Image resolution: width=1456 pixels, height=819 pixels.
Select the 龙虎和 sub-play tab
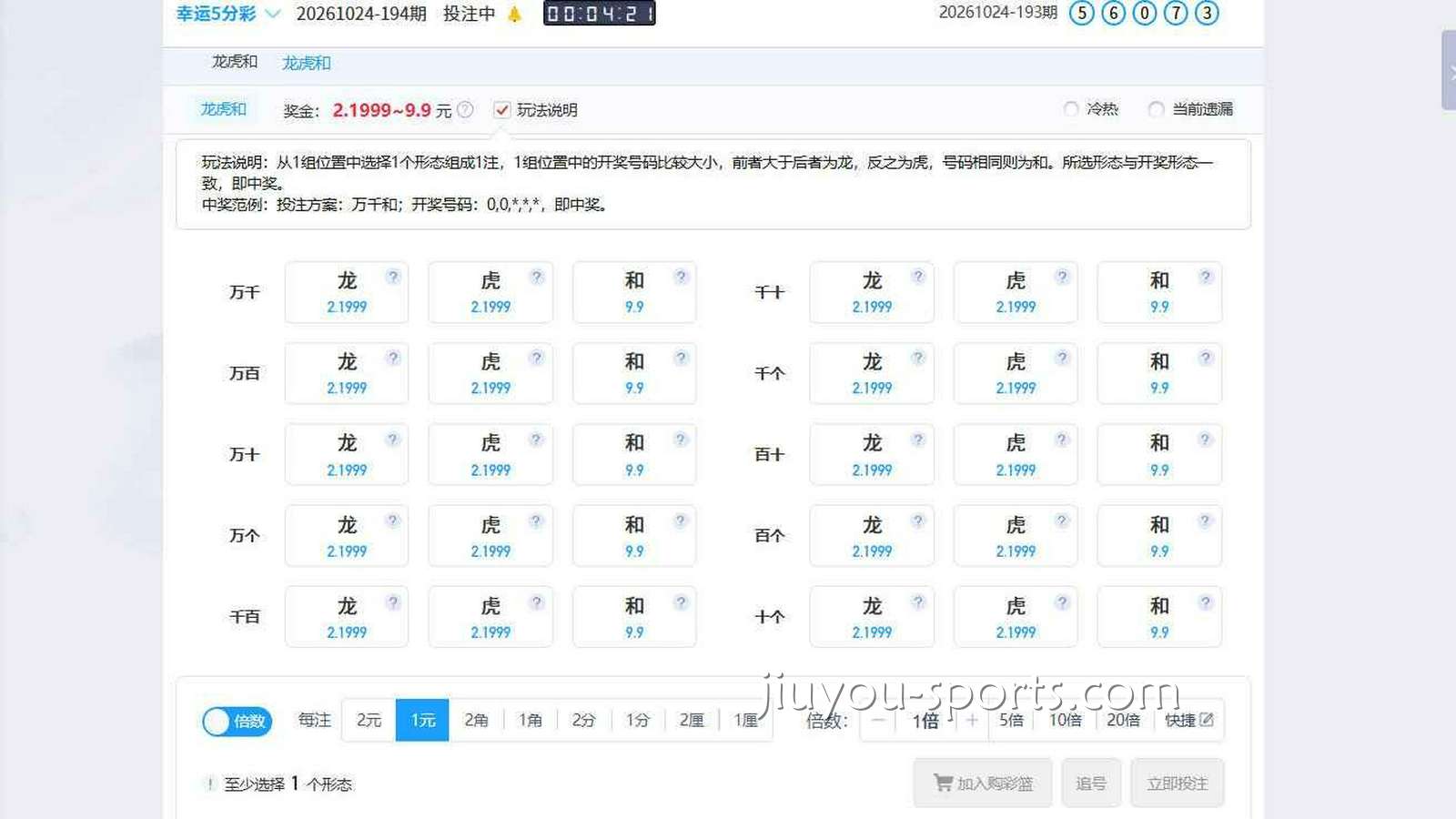(x=223, y=109)
